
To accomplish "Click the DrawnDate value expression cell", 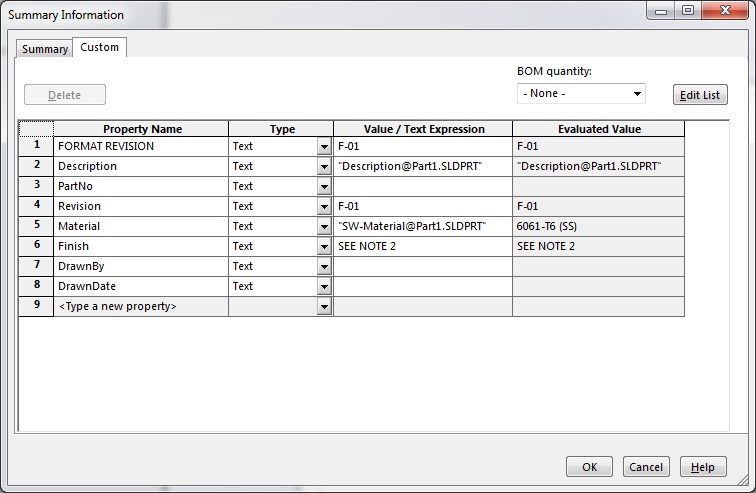I will point(423,286).
